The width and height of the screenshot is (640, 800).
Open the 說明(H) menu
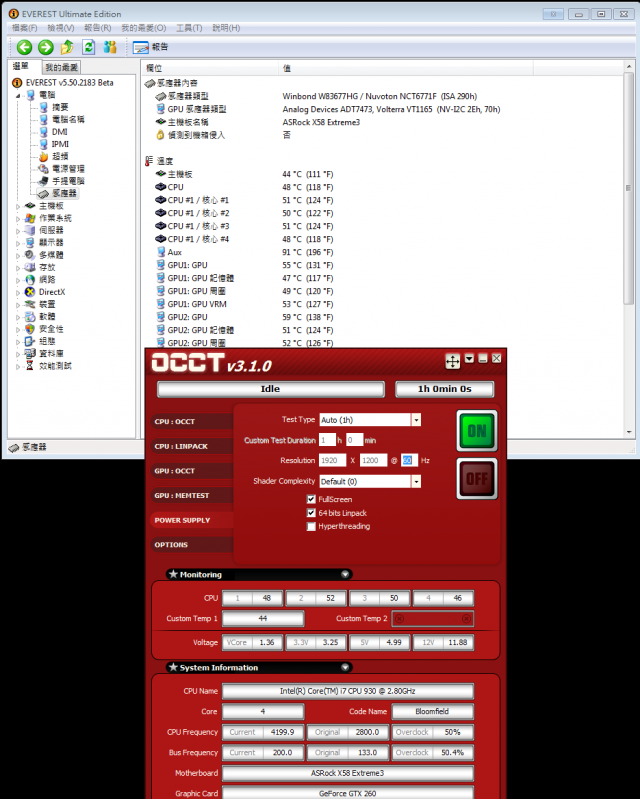[226, 28]
